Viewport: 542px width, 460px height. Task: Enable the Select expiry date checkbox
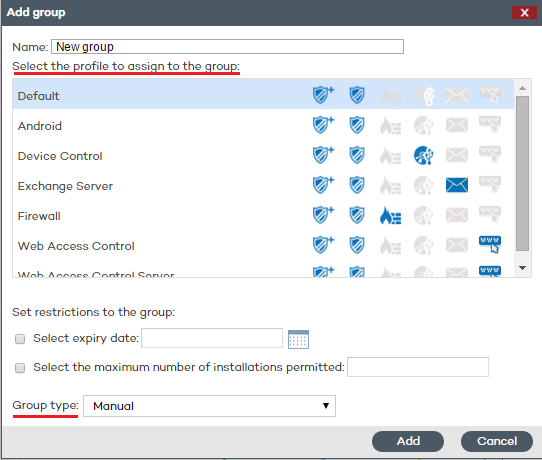20,339
